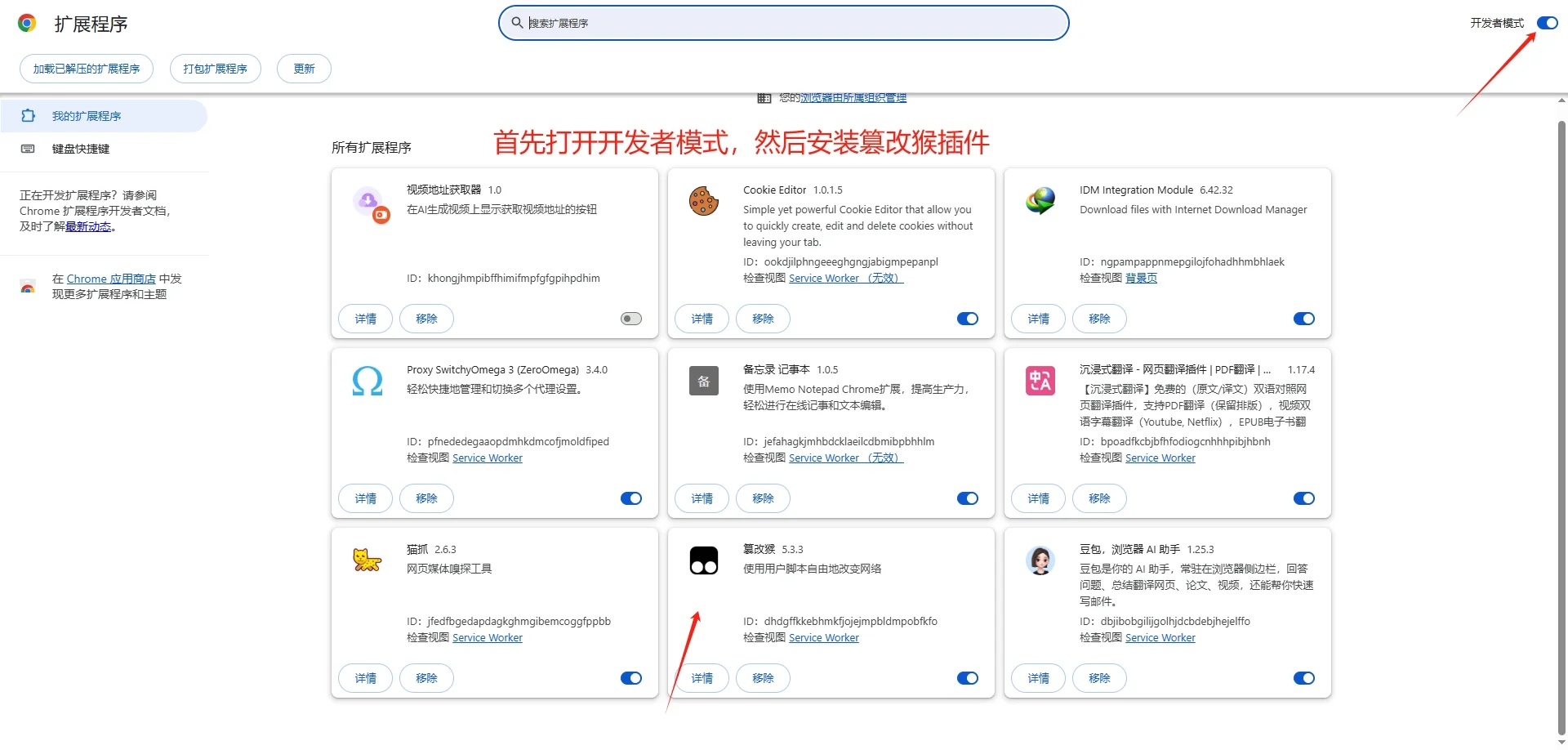Select 我的扩展程序 in sidebar

[104, 116]
